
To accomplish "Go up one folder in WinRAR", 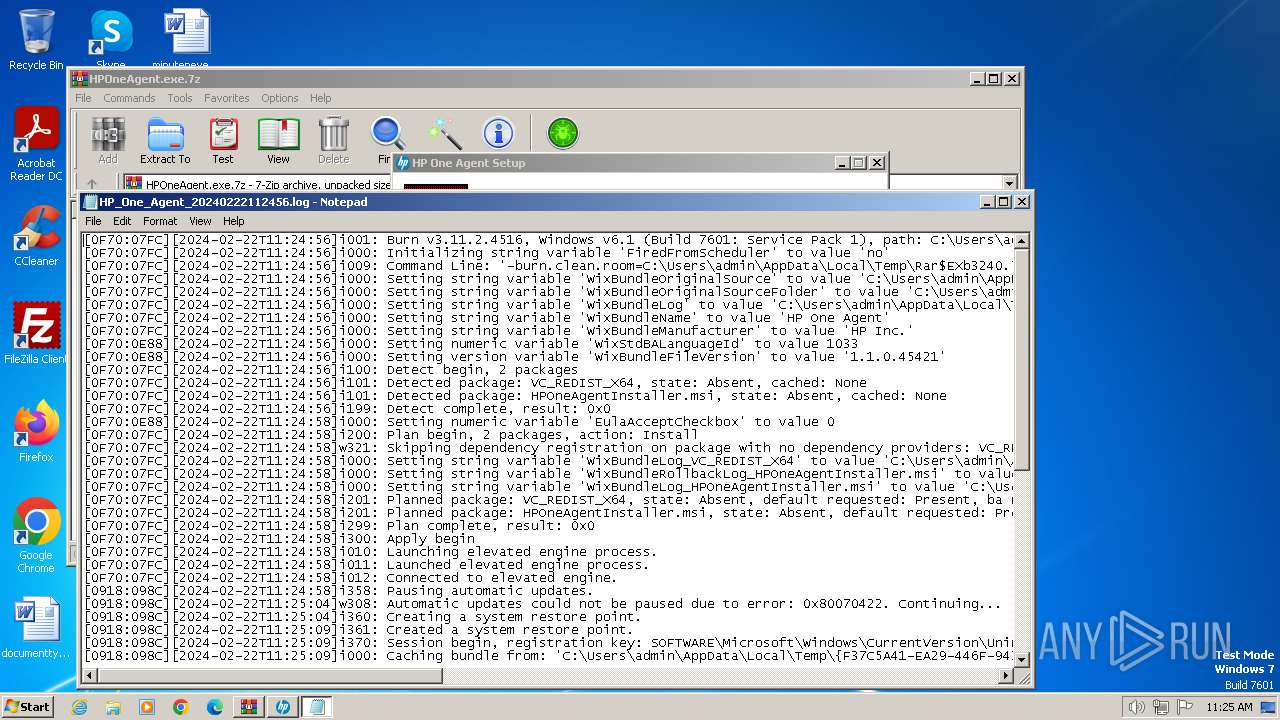I will 92,184.
